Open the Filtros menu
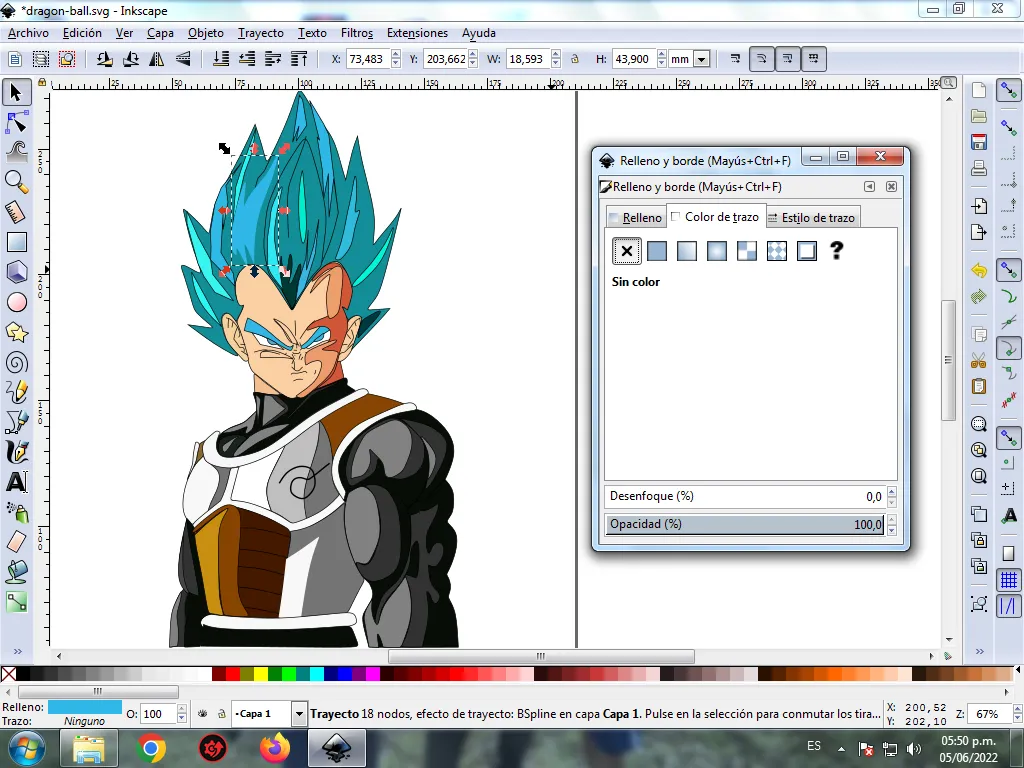Screen dimensions: 1024x768 (x=357, y=33)
